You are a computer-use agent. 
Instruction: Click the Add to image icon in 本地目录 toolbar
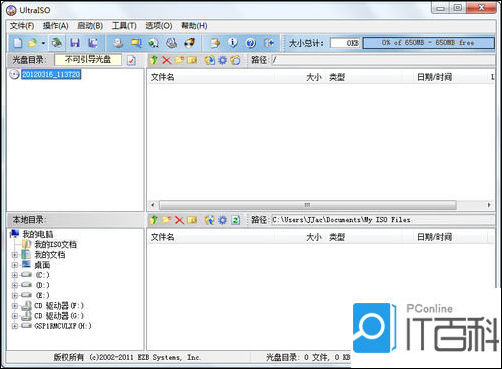click(210, 220)
